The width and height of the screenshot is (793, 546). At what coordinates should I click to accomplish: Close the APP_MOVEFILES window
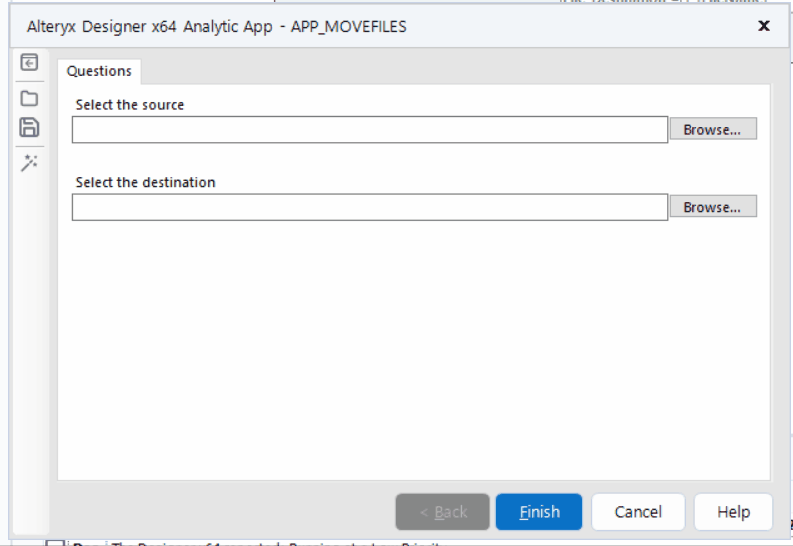(x=764, y=26)
